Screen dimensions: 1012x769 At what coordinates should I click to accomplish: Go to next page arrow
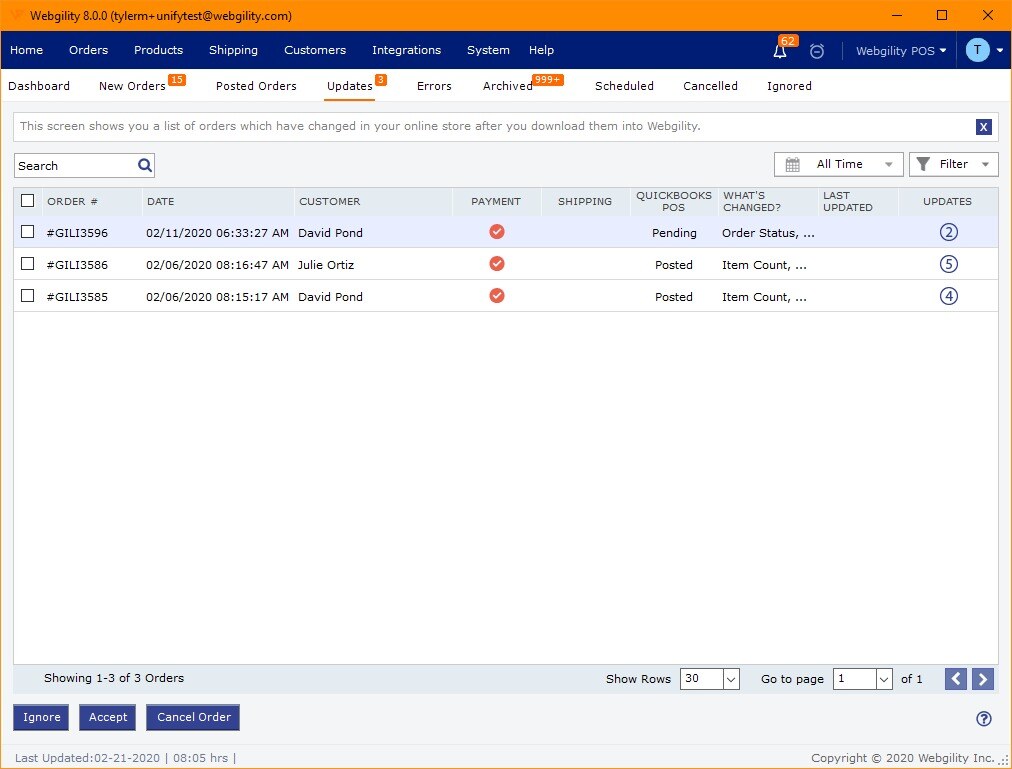pos(982,679)
